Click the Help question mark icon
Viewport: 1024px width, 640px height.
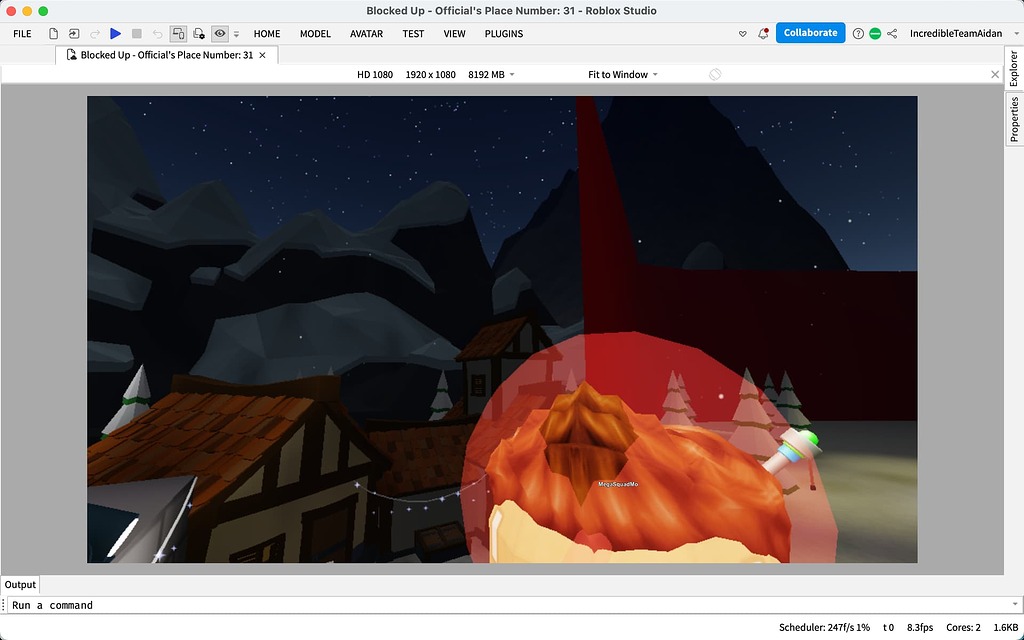click(858, 33)
